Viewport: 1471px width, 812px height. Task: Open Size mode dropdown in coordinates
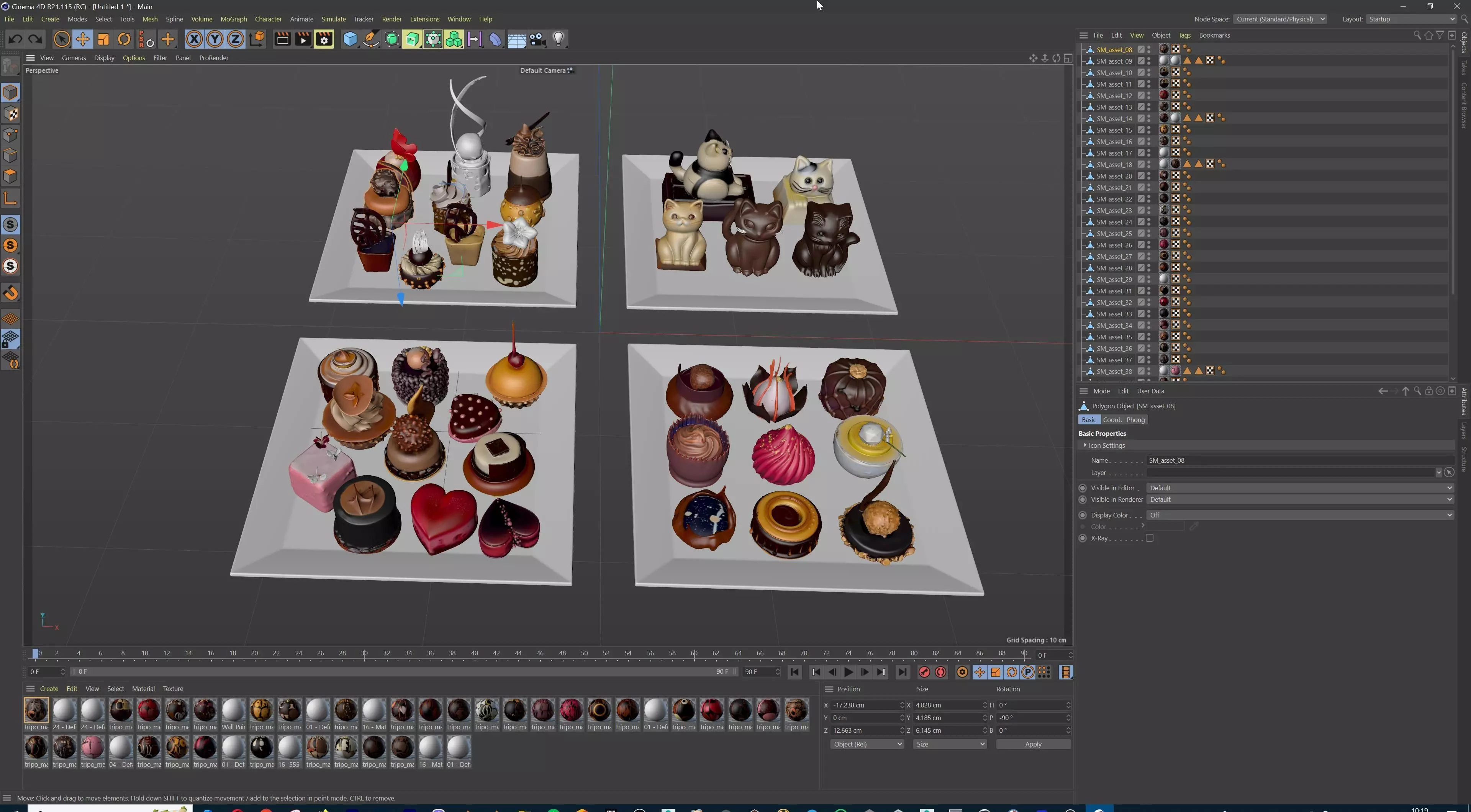point(949,744)
